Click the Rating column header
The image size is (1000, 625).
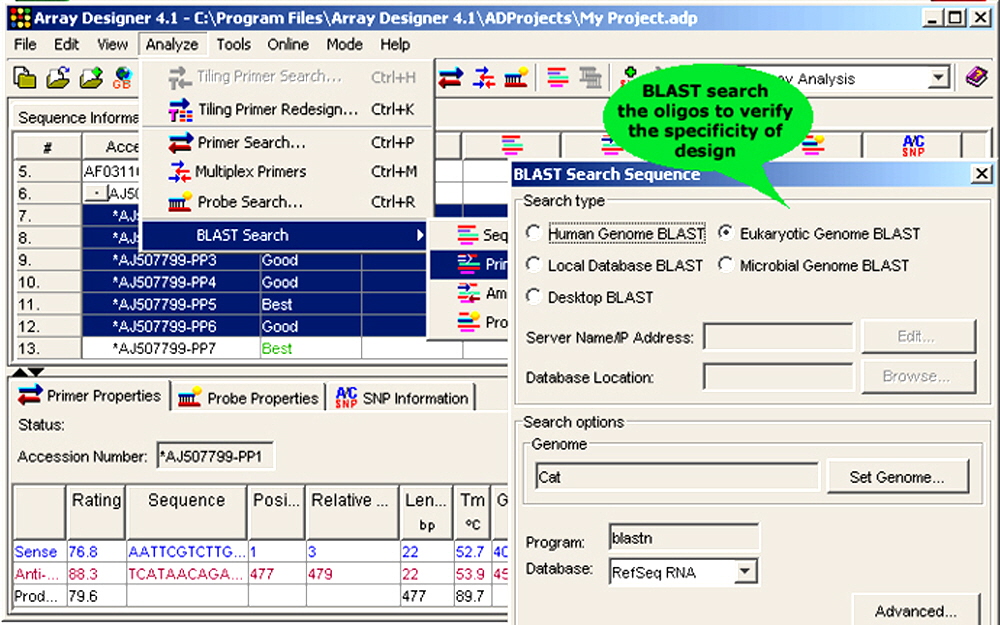96,512
